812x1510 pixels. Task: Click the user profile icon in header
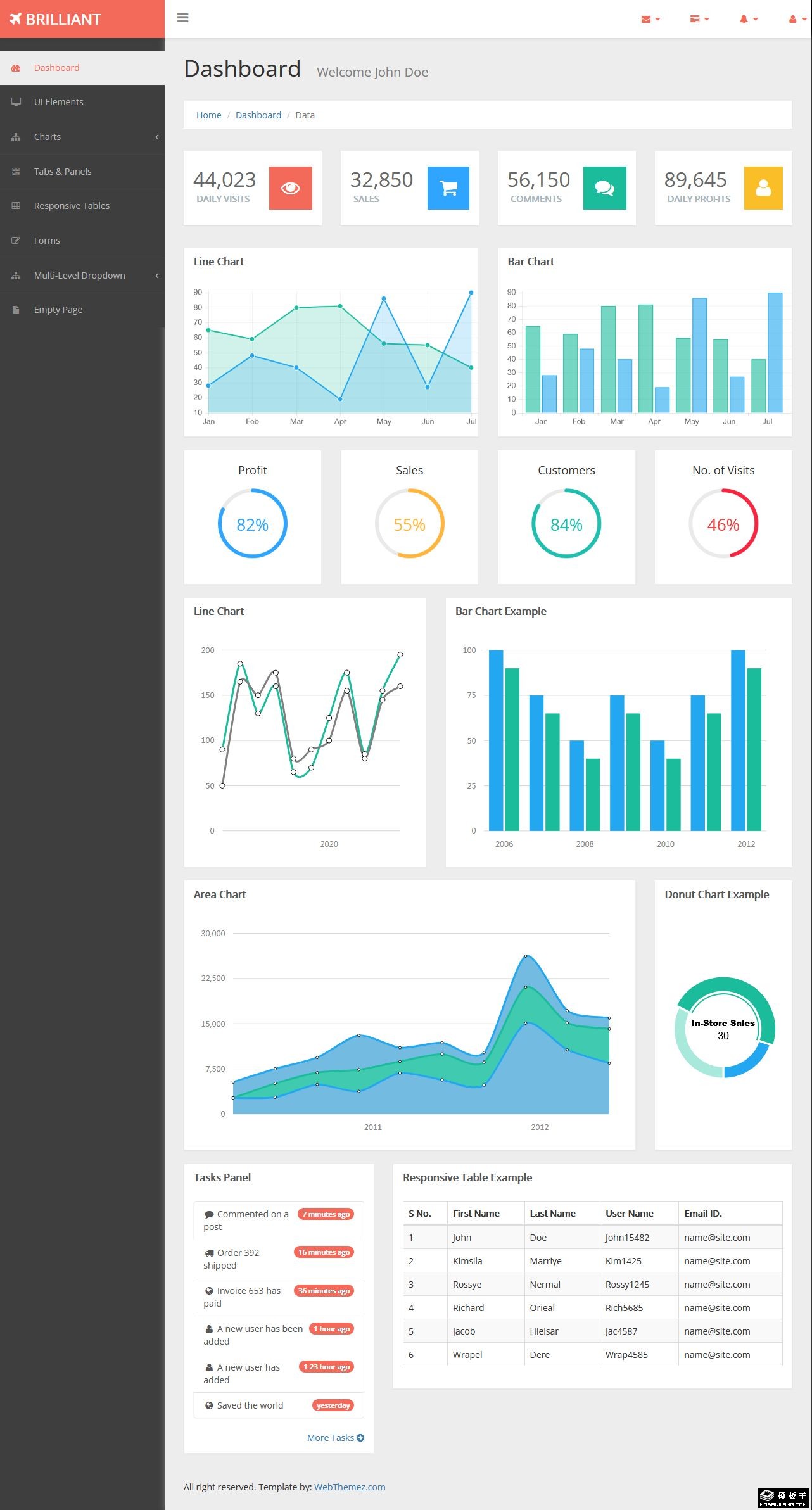(797, 19)
